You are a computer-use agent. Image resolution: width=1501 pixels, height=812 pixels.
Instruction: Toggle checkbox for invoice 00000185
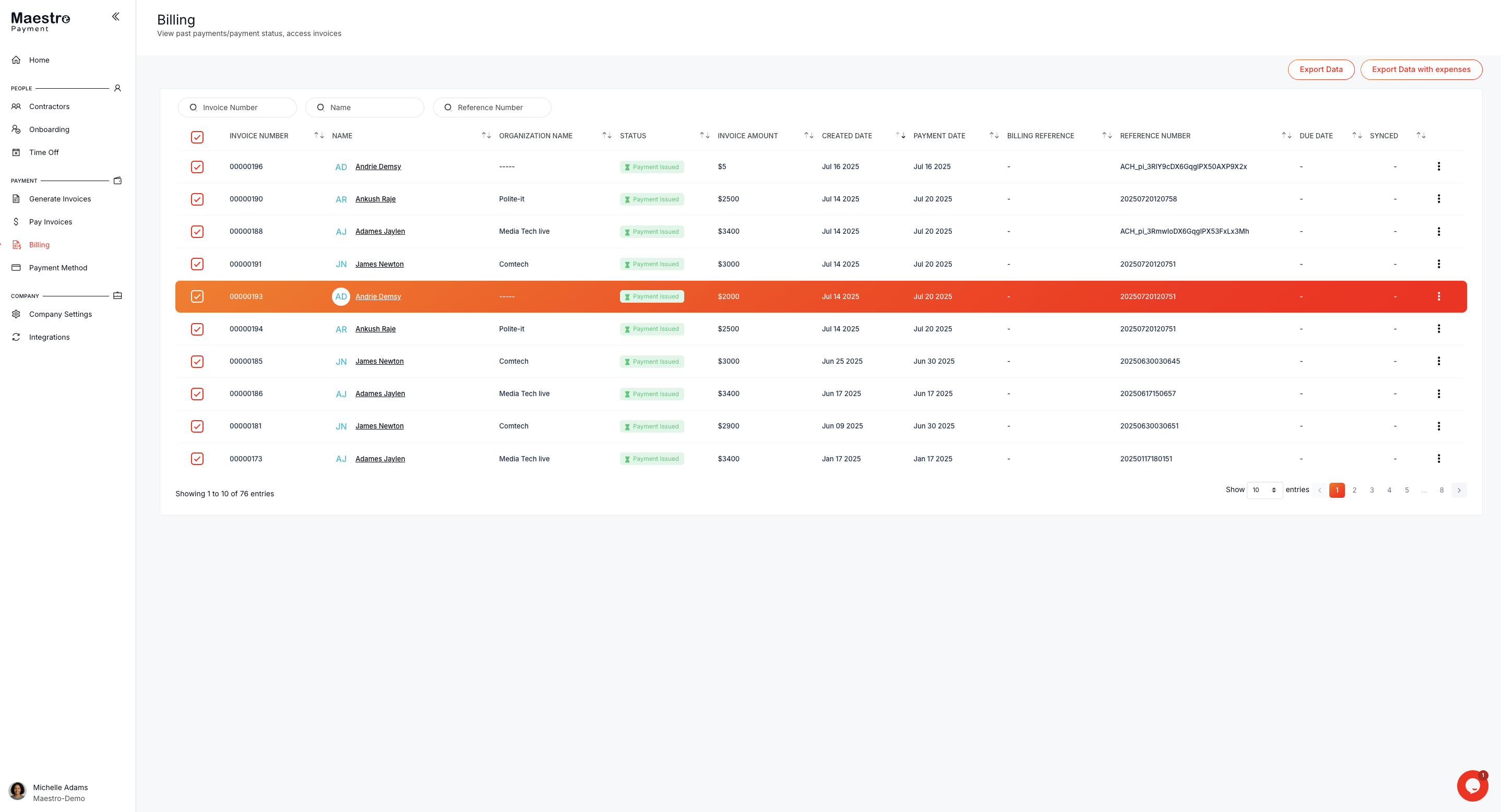tap(197, 361)
